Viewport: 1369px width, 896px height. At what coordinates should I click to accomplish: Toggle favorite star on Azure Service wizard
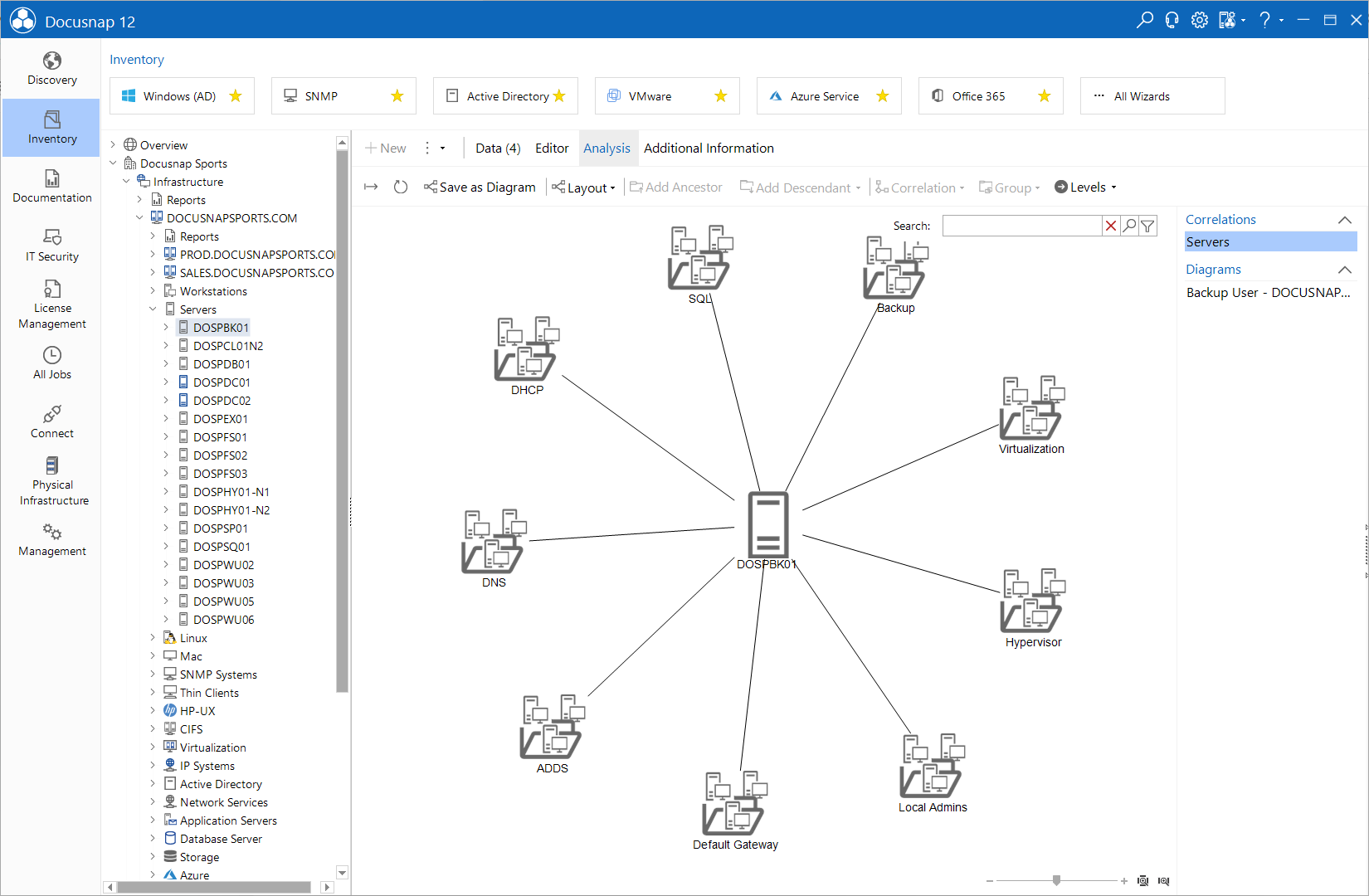click(x=883, y=96)
